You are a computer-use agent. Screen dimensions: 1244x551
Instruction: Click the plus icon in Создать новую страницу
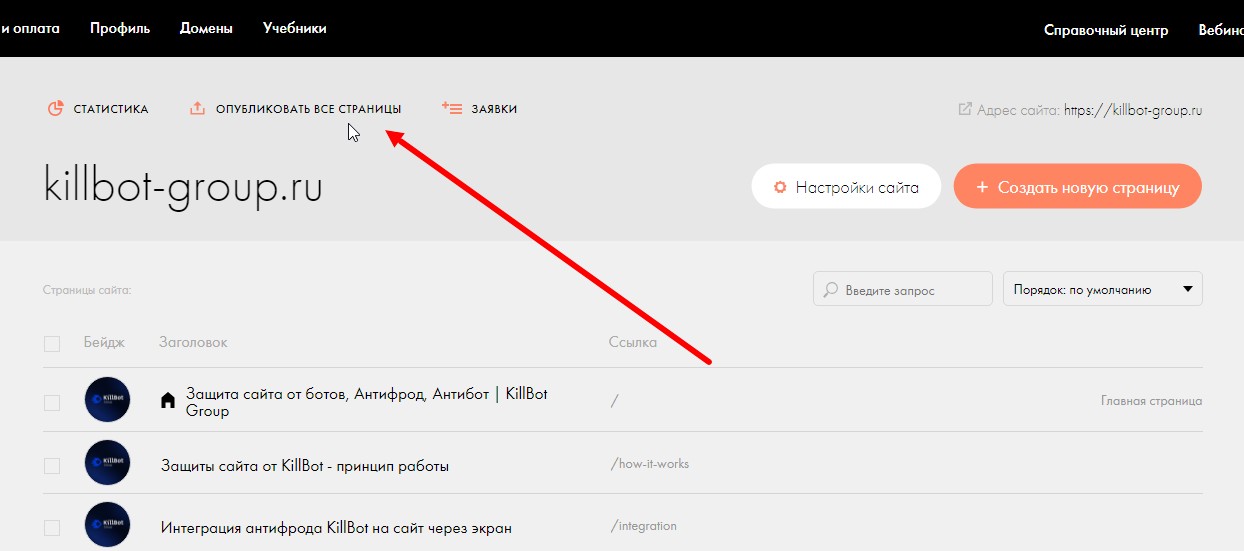[982, 187]
